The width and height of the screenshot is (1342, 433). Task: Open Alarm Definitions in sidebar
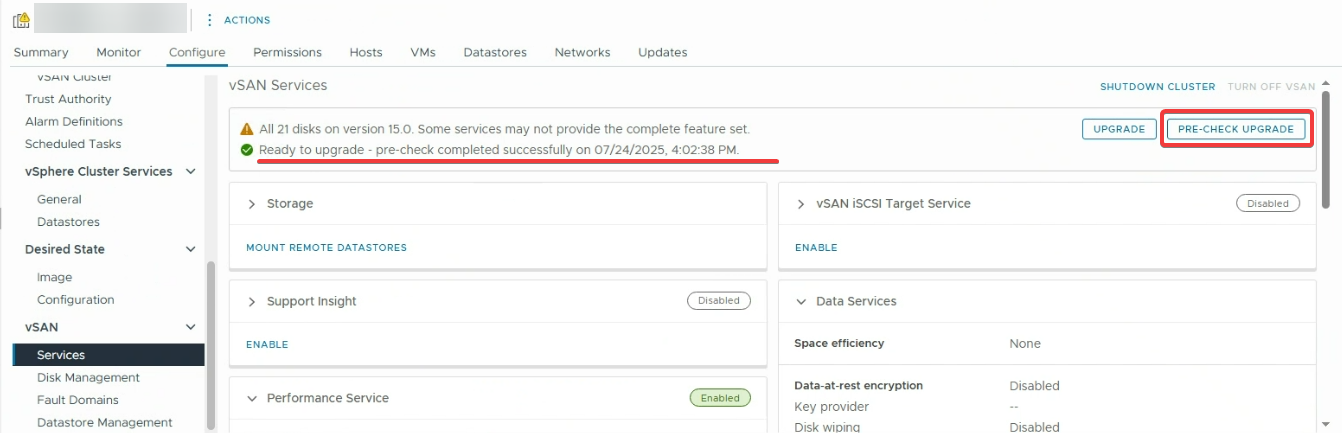[x=73, y=121]
